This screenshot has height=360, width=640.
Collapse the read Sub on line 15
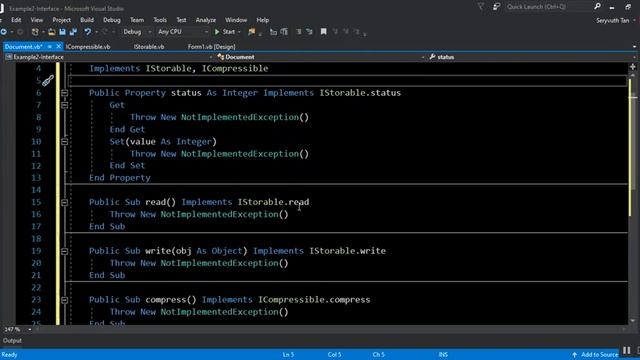pos(64,202)
